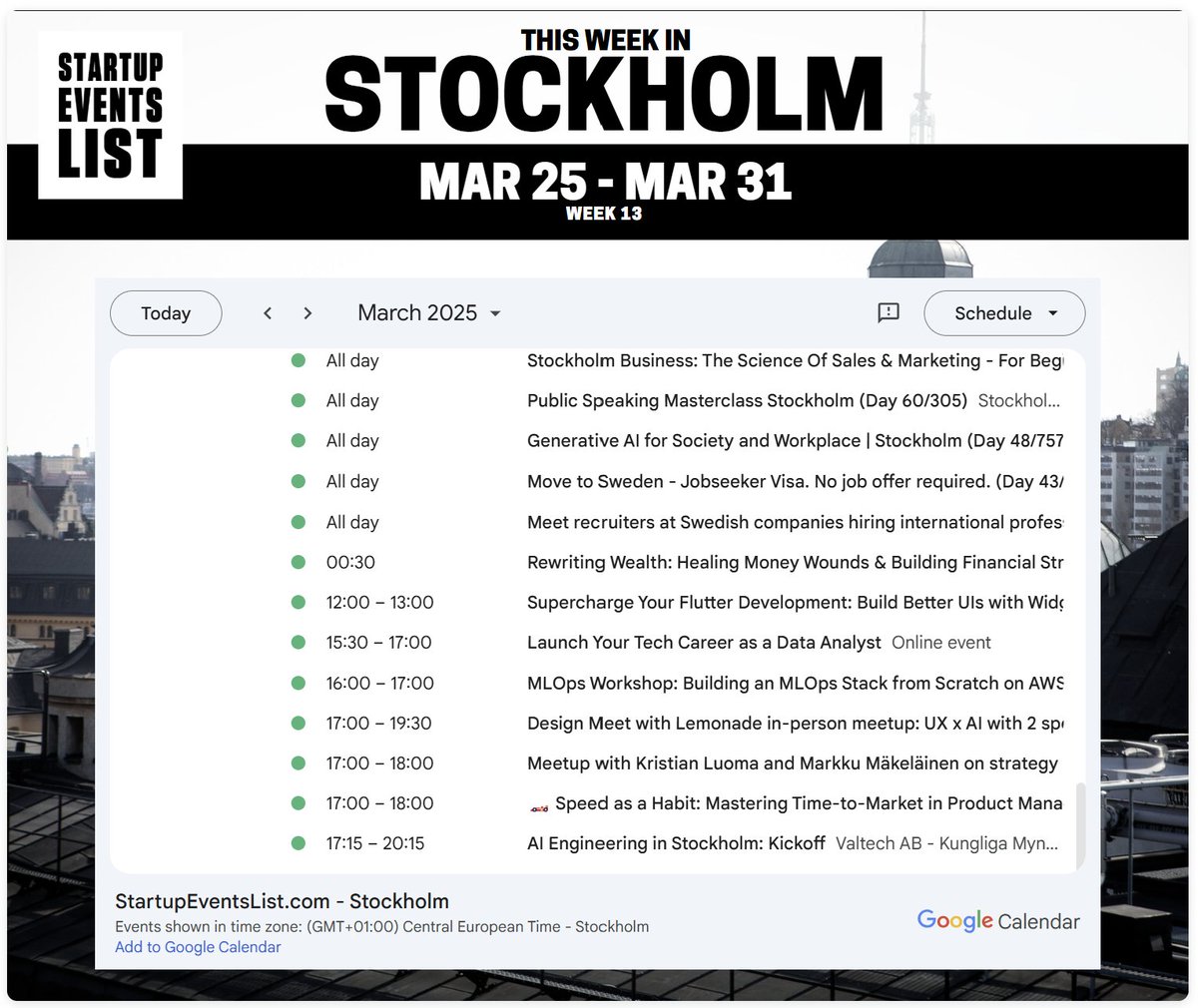1198x1008 pixels.
Task: Open the Schedule view dropdown
Action: coord(1004,313)
